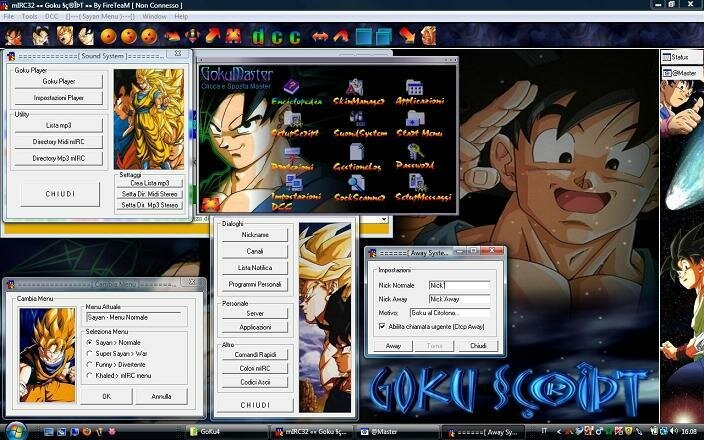
Task: Click Codici Ascii button
Action: click(255, 382)
